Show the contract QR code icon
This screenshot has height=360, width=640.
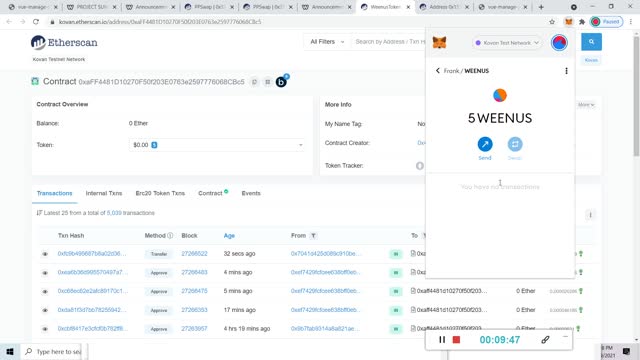click(268, 82)
